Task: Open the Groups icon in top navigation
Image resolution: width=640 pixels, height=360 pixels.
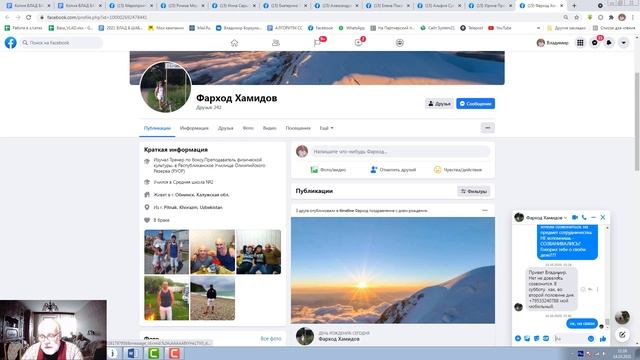Action: [x=400, y=43]
